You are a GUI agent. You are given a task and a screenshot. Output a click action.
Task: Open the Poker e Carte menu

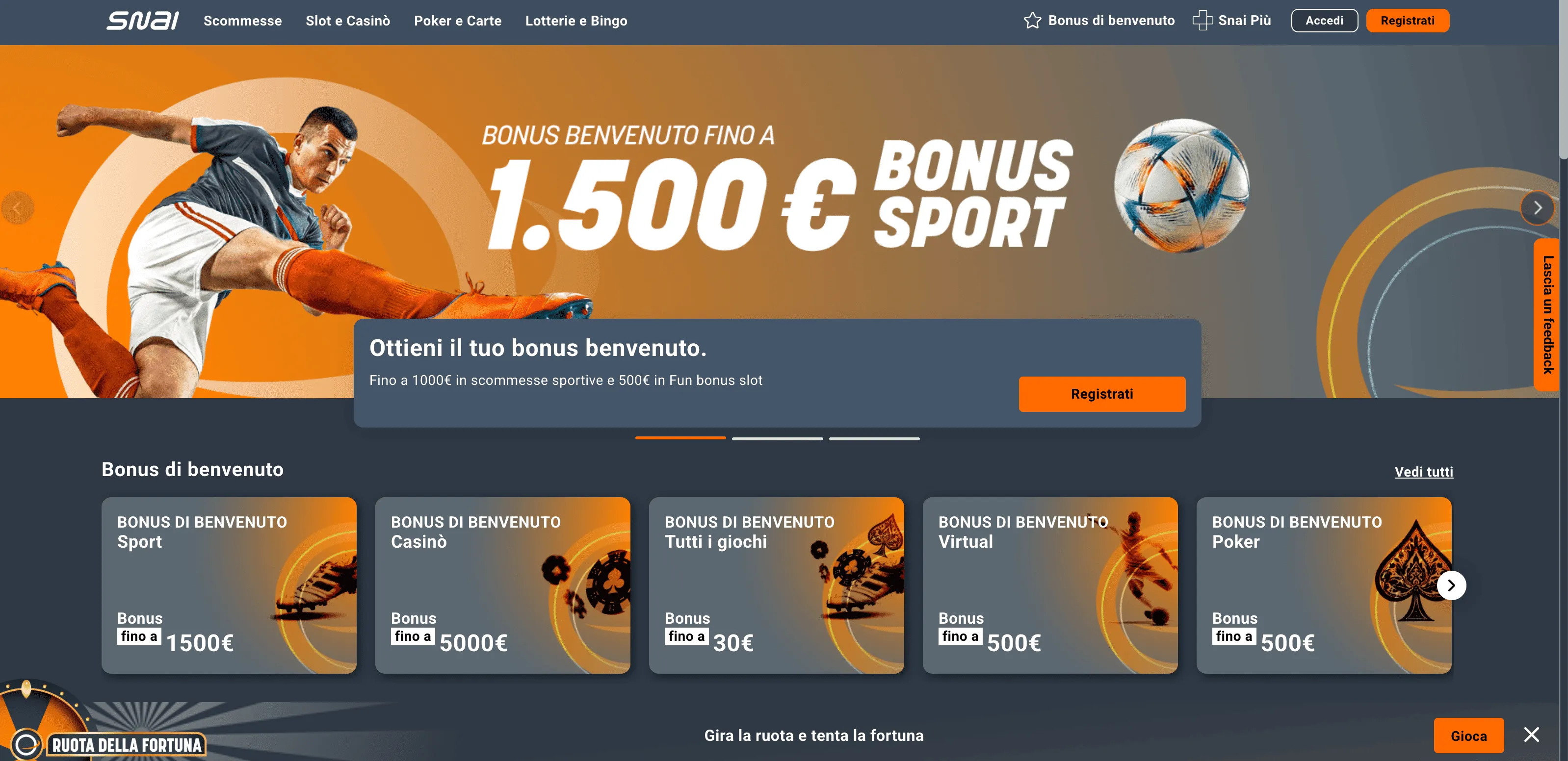[x=458, y=21]
